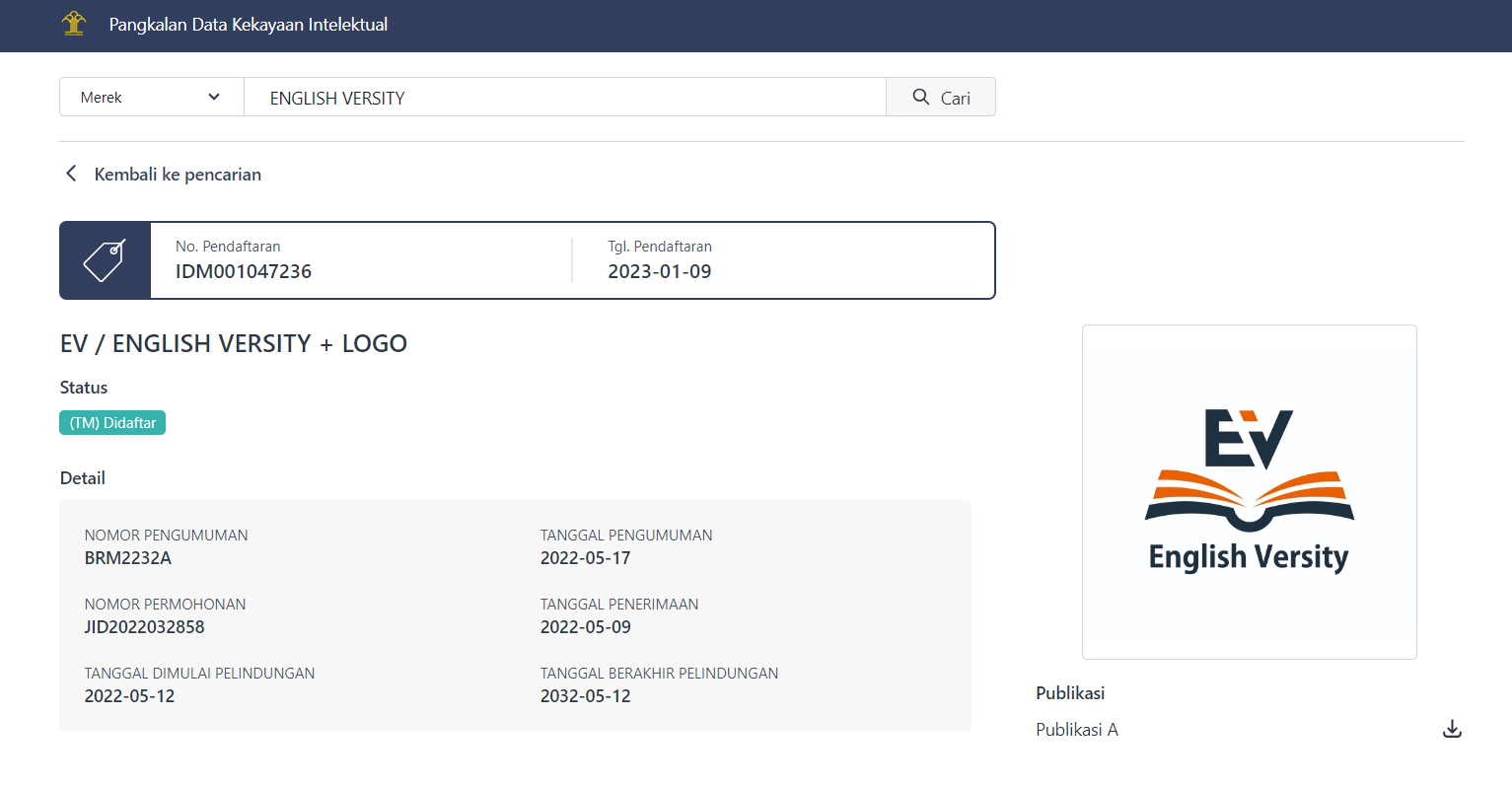Click the announcement number BRM2232A
The height and width of the screenshot is (788, 1512).
click(128, 558)
